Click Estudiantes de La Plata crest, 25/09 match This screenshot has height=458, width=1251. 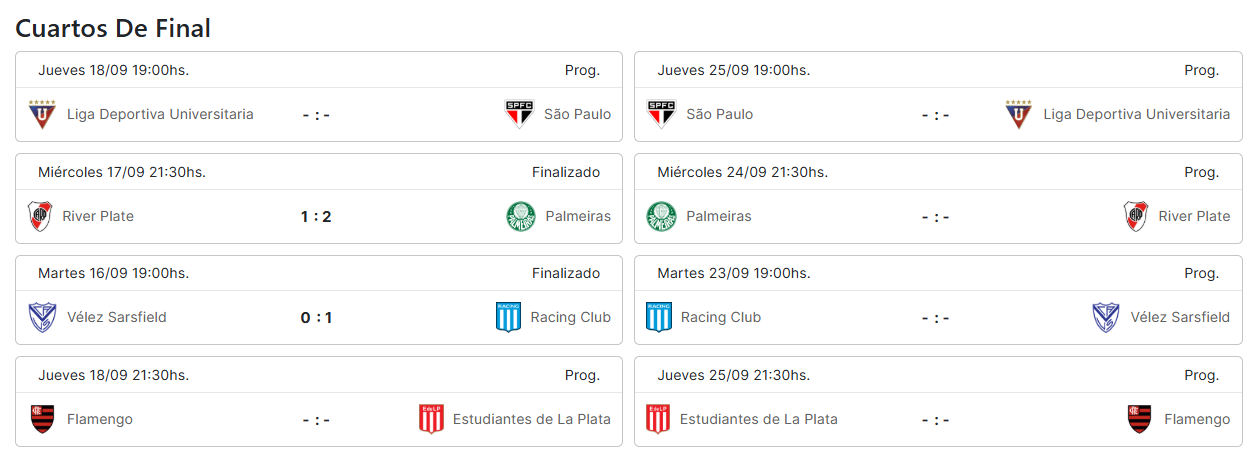coord(658,419)
